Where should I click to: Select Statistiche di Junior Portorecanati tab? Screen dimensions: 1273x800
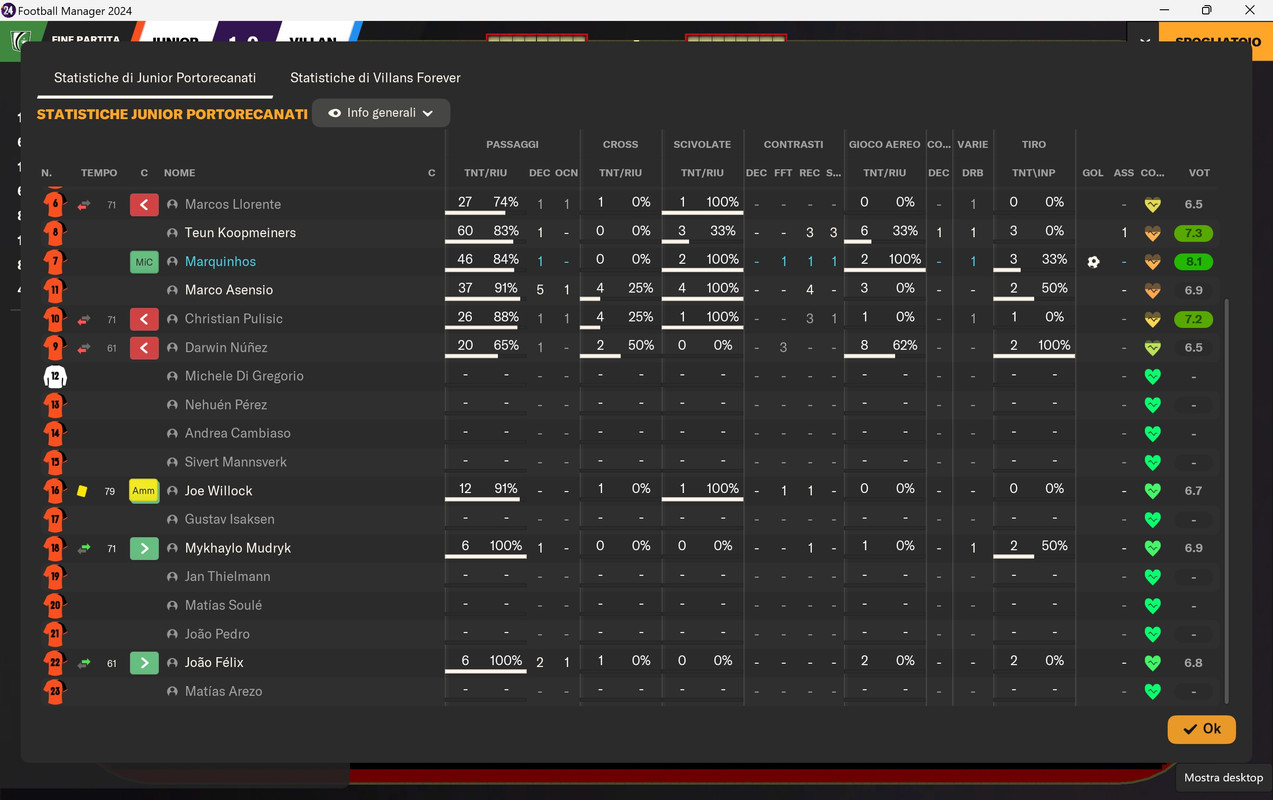tap(155, 77)
